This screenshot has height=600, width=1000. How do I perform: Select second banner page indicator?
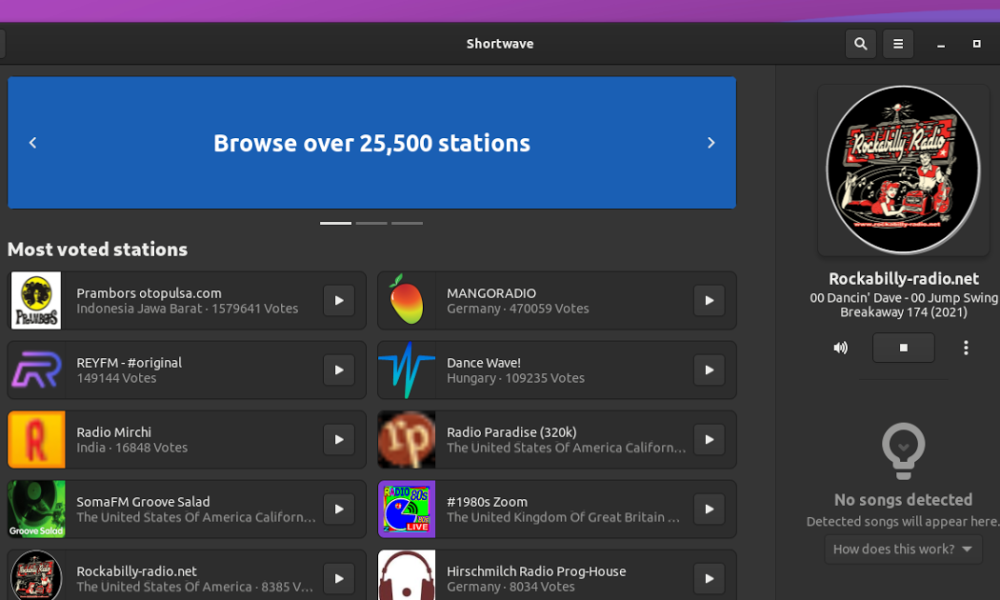pyautogui.click(x=371, y=223)
